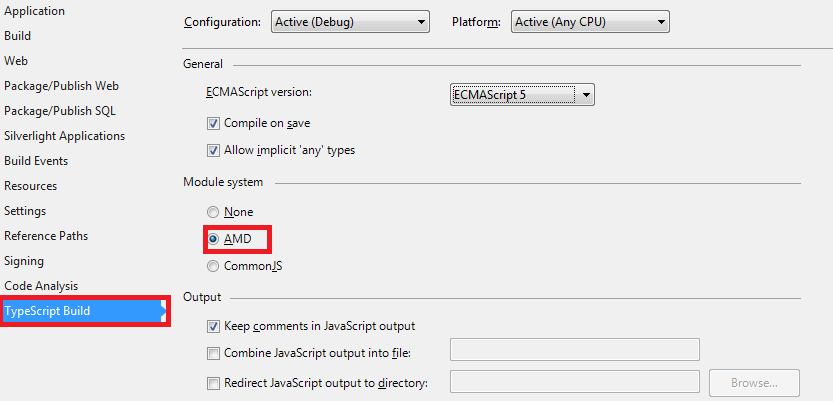This screenshot has height=401, width=833.
Task: Toggle Keep comments in JavaScript output
Action: 213,327
